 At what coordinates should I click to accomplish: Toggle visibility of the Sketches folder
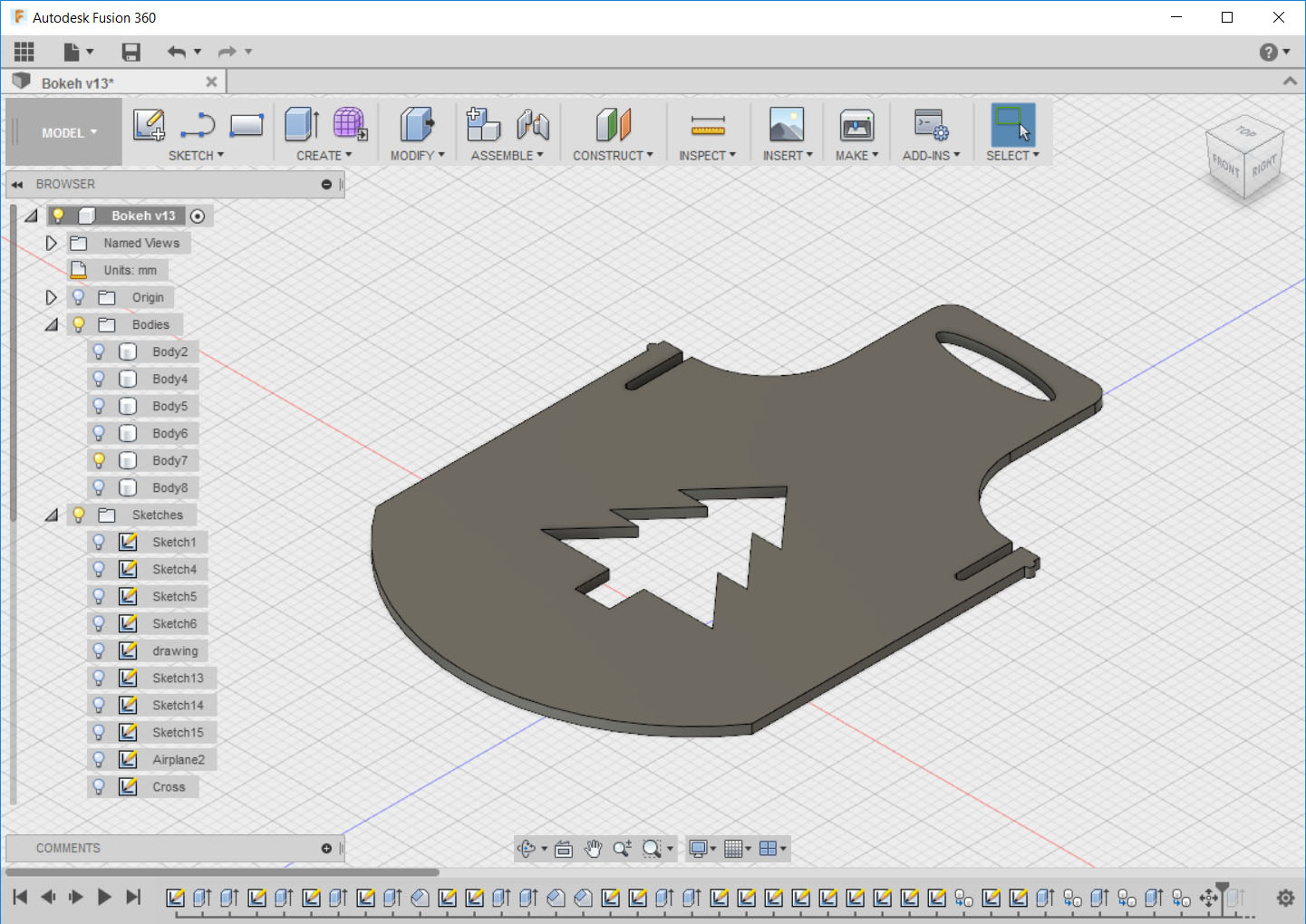(x=79, y=515)
